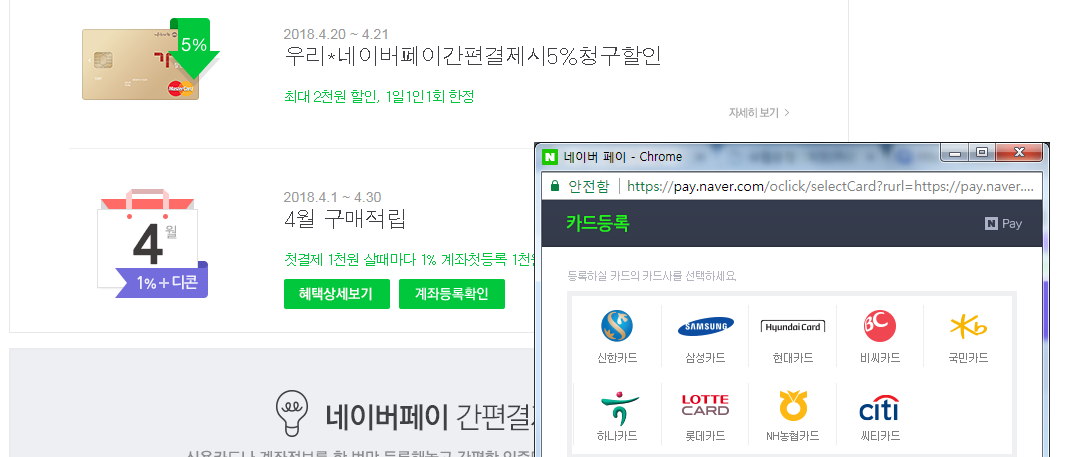The image size is (1091, 457).
Task: Choose the KB Kookmin Card (국민카드) logo
Action: [968, 326]
